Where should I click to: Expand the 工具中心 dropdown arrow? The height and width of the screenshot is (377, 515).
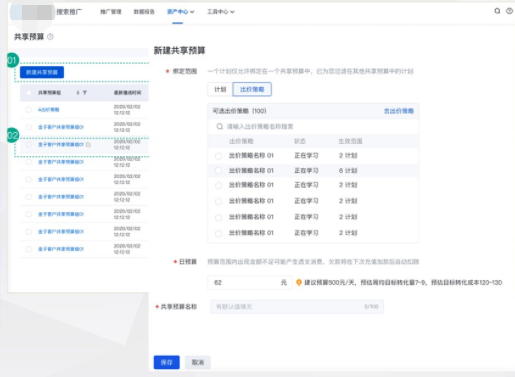click(232, 12)
